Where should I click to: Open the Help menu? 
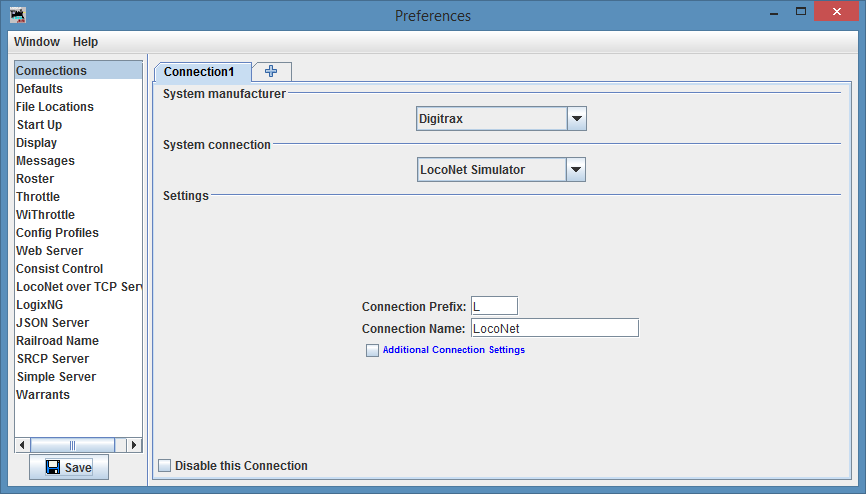click(x=85, y=42)
